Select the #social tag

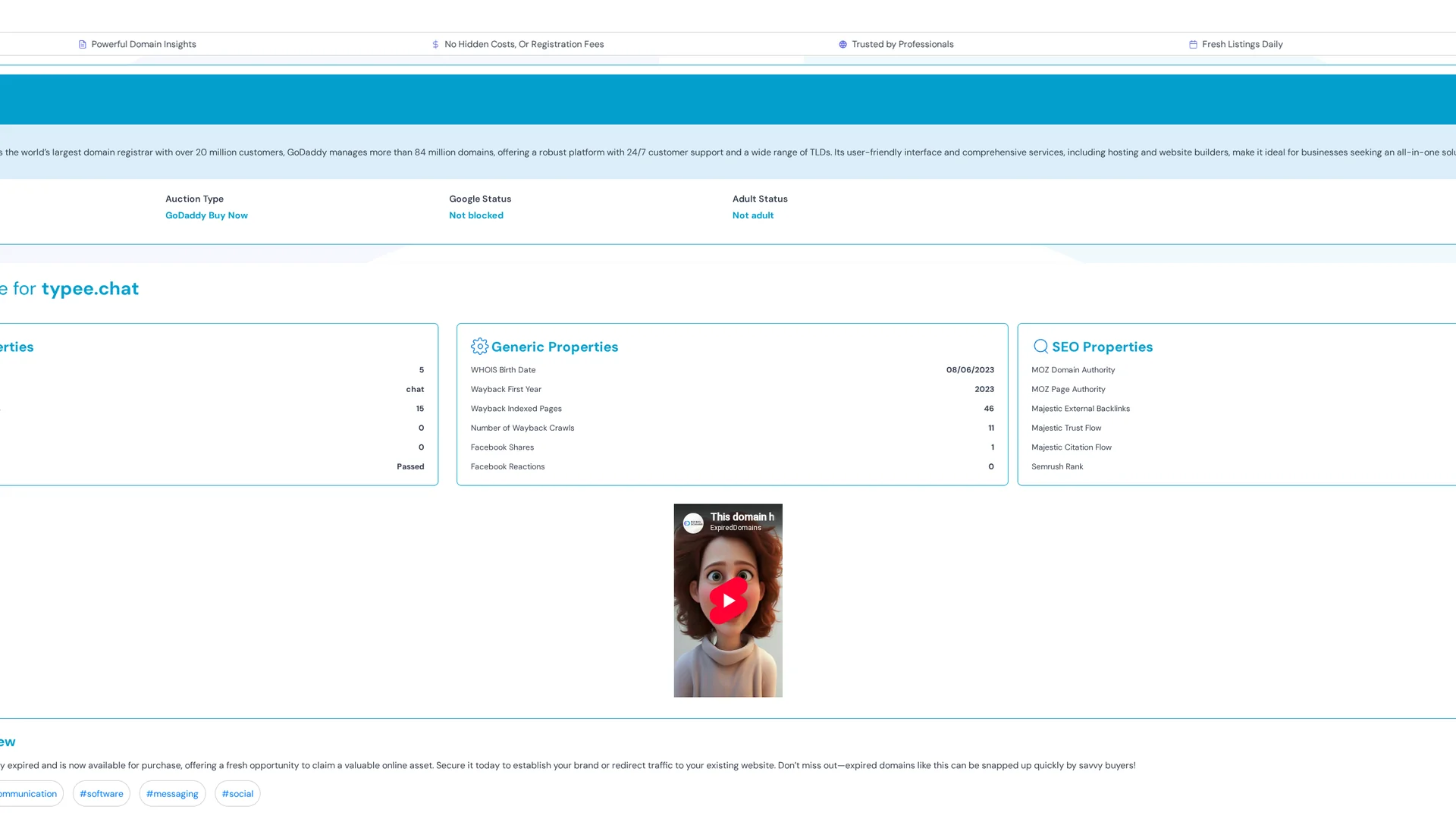(x=237, y=794)
